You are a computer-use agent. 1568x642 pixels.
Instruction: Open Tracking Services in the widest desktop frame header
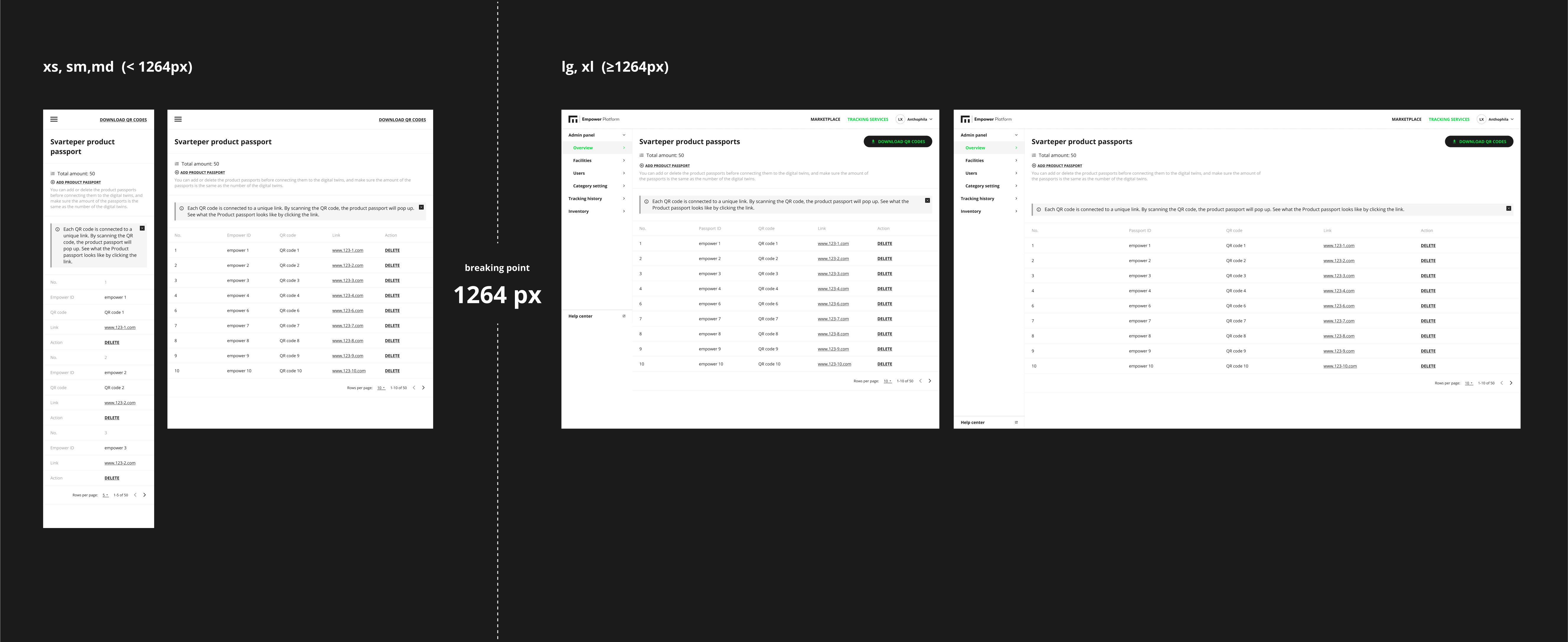tap(1449, 119)
